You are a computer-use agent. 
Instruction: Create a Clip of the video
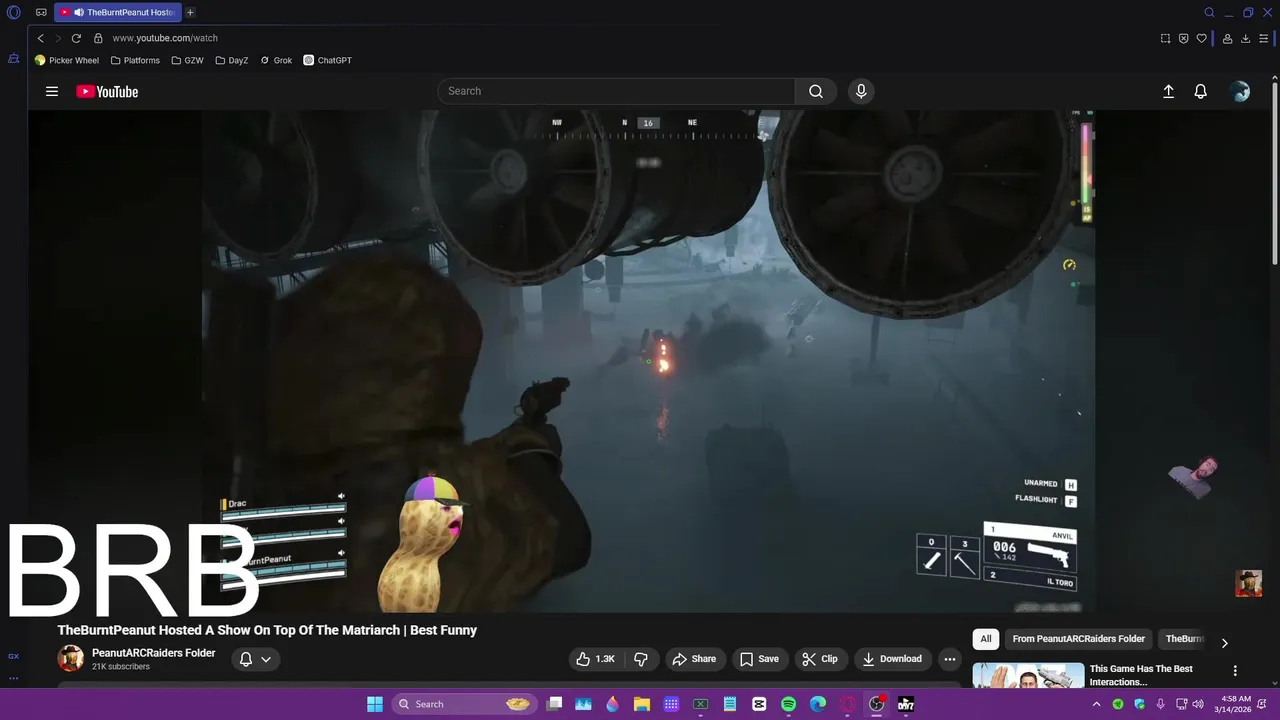[x=820, y=659]
